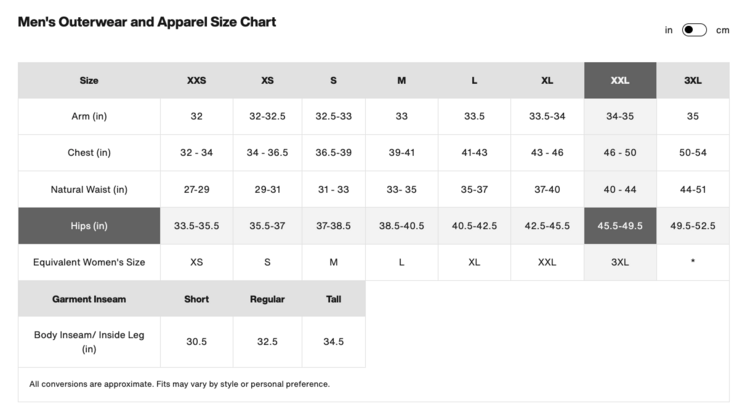Highlight the Hips (in) row label
Screen dimensions: 750x417
[x=89, y=226]
